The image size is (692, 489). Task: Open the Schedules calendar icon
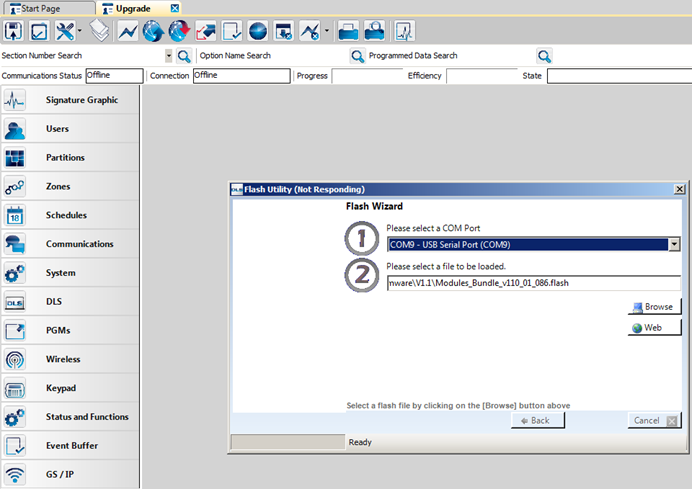pos(15,216)
